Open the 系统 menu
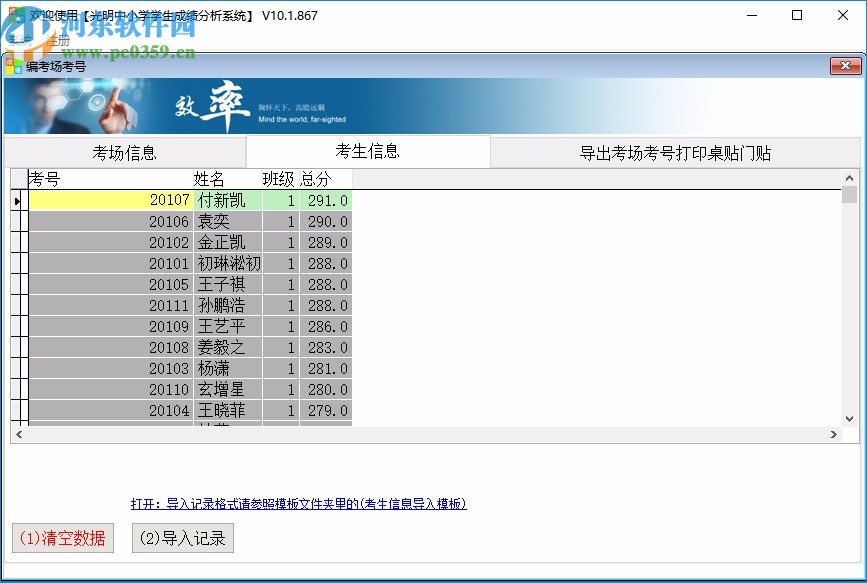 [x=20, y=42]
